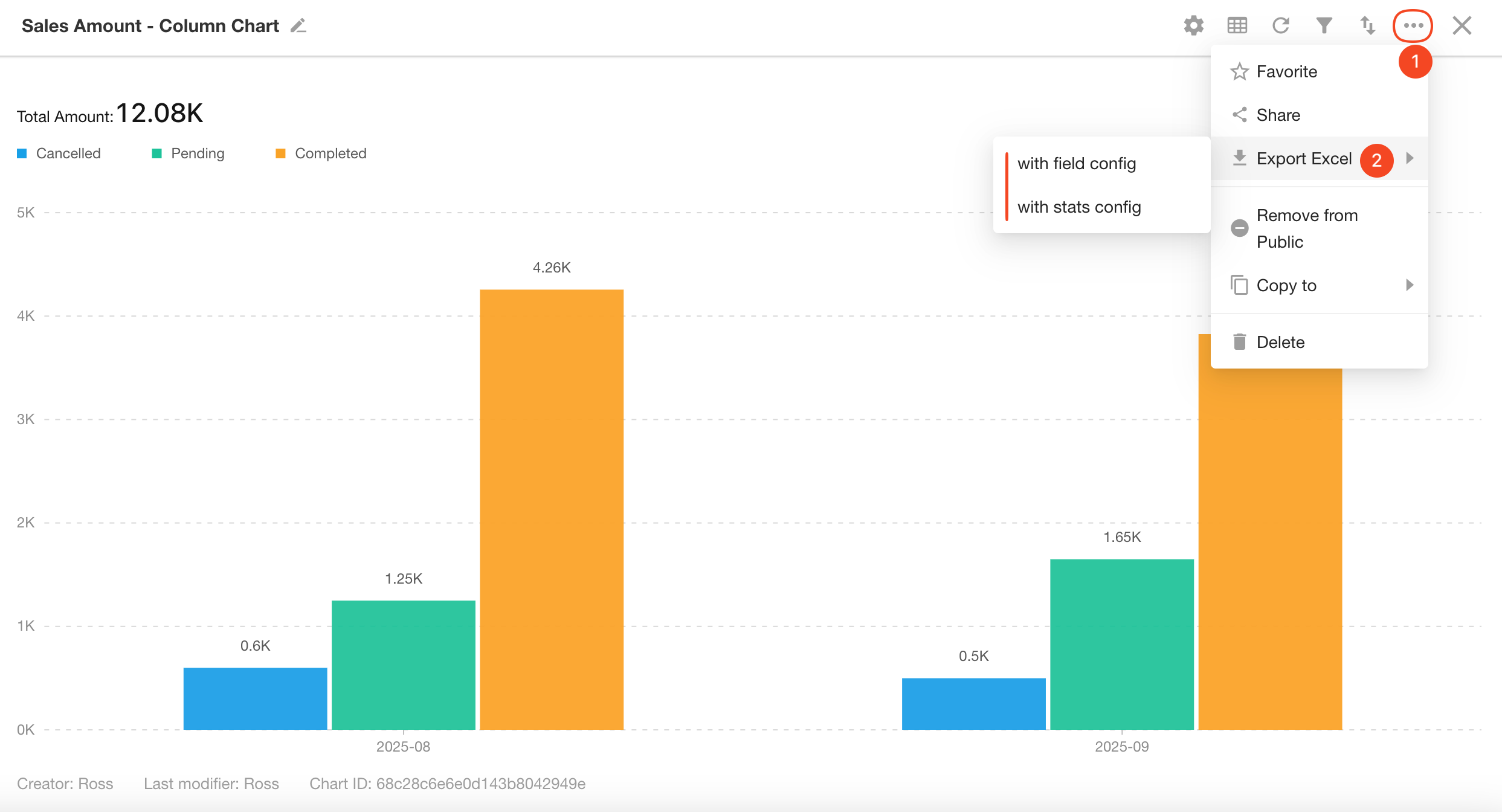Image resolution: width=1502 pixels, height=812 pixels.
Task: Click Delete in the menu
Action: [x=1280, y=343]
